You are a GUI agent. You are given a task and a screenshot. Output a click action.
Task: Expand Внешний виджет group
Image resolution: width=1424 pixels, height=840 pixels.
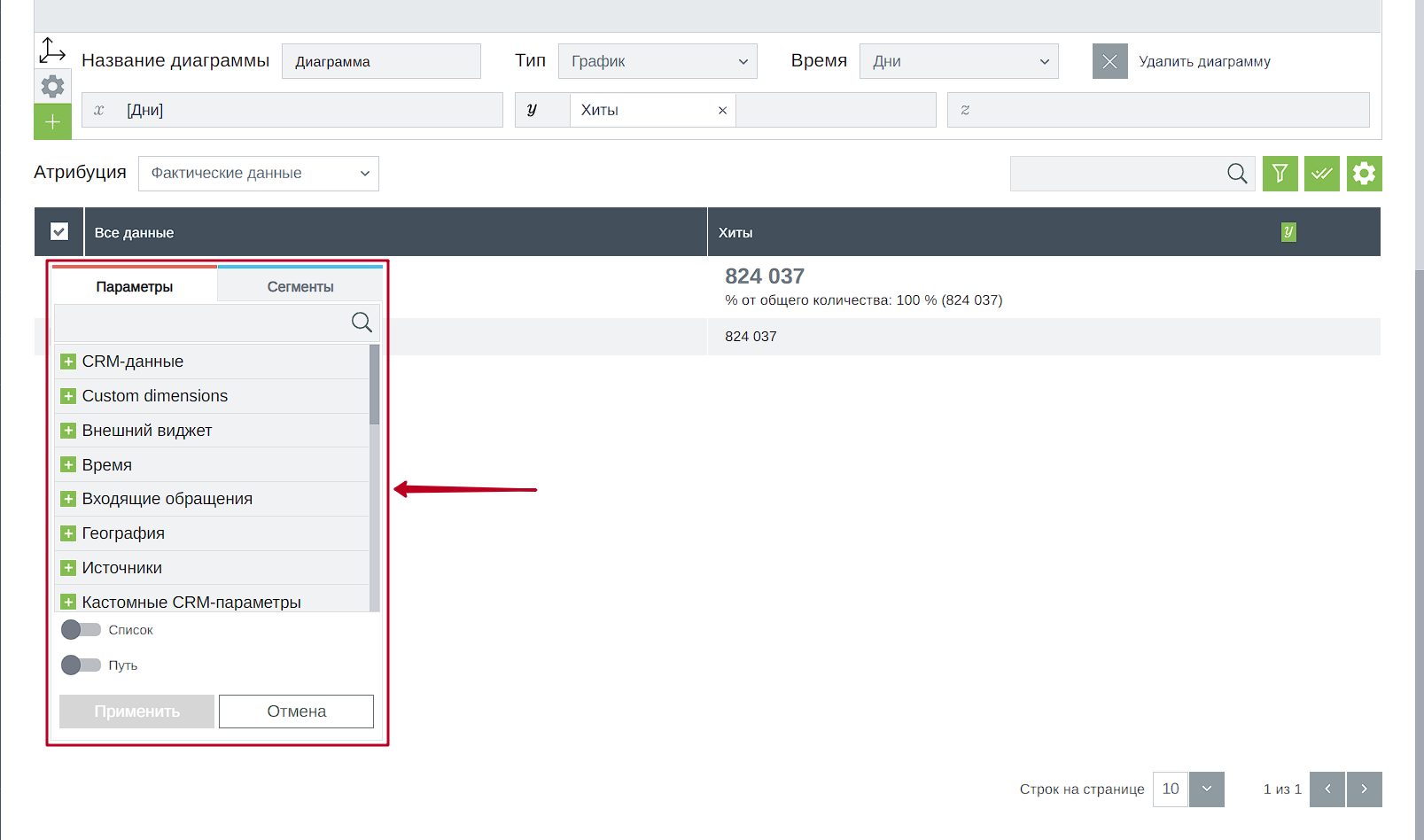tap(68, 431)
